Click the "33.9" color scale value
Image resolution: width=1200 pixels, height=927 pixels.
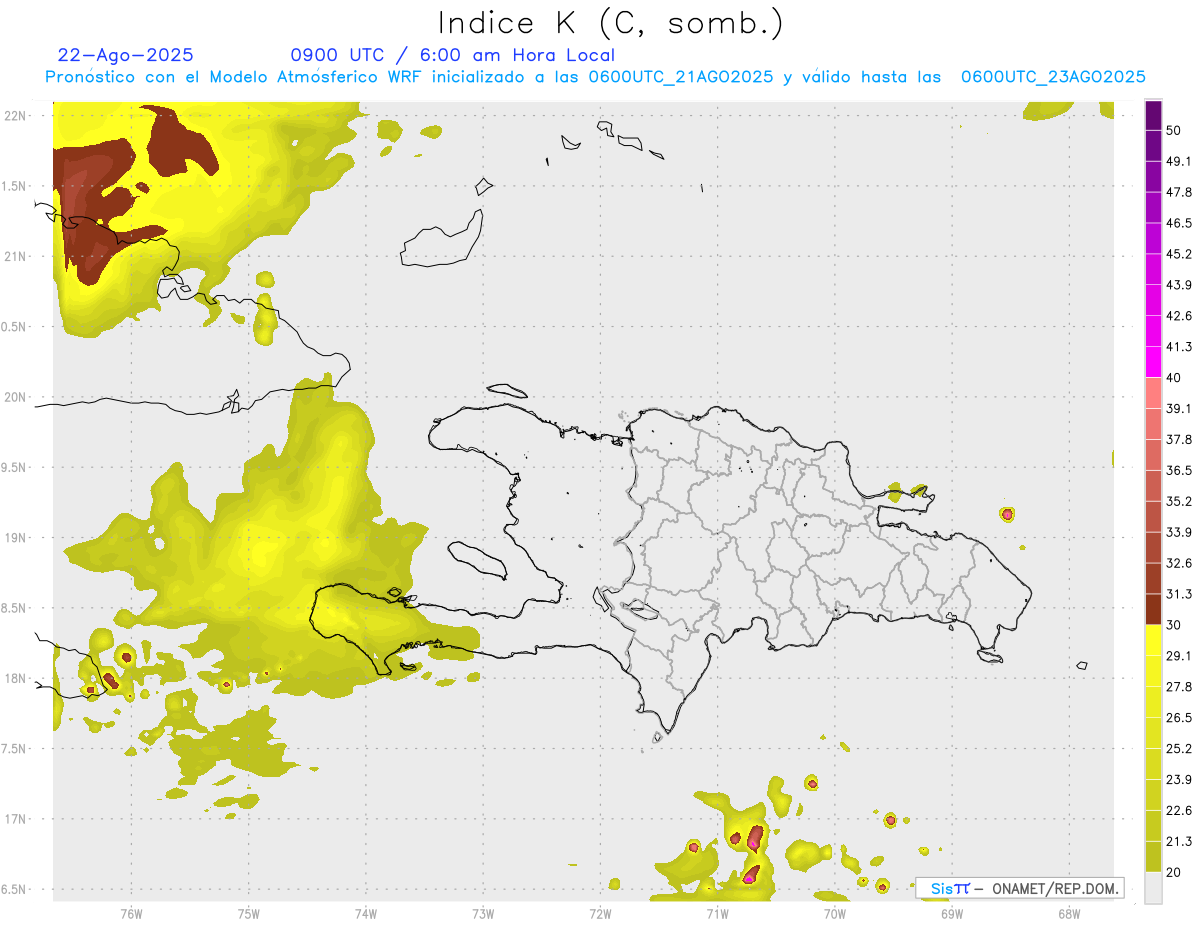1179,532
